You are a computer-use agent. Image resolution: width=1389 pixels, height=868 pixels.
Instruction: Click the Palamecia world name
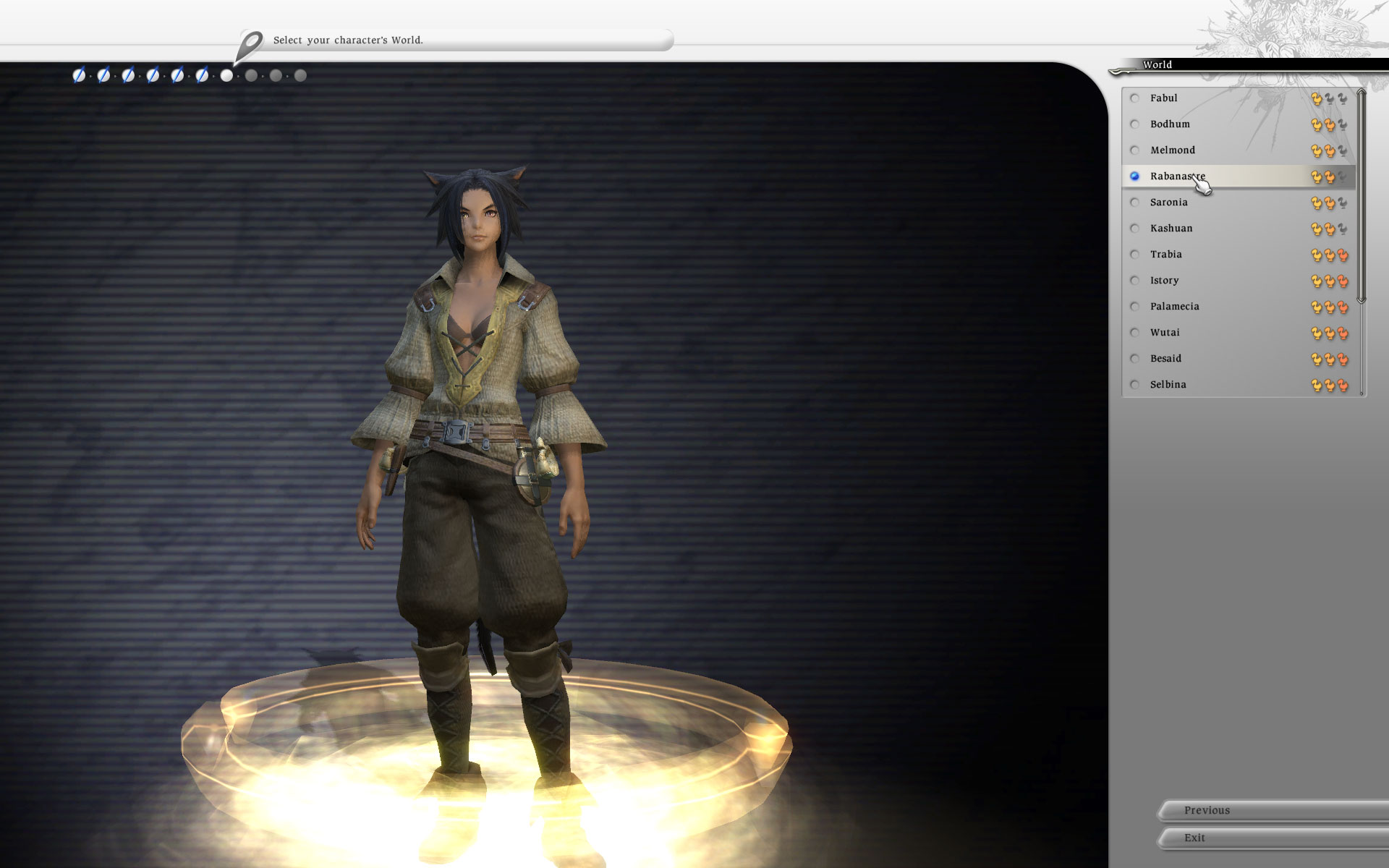(1174, 307)
